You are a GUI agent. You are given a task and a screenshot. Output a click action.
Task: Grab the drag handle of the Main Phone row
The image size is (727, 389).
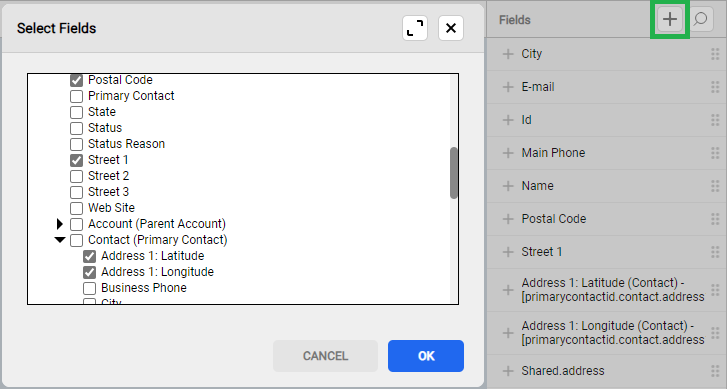[715, 153]
